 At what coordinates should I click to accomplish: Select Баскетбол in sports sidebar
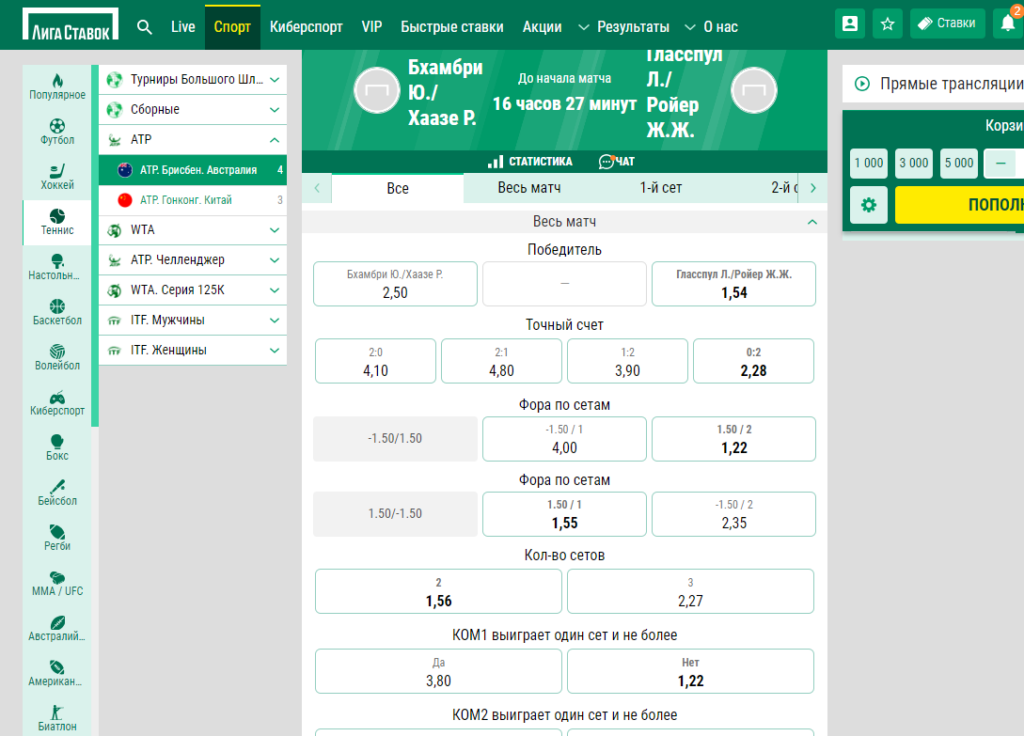(57, 312)
